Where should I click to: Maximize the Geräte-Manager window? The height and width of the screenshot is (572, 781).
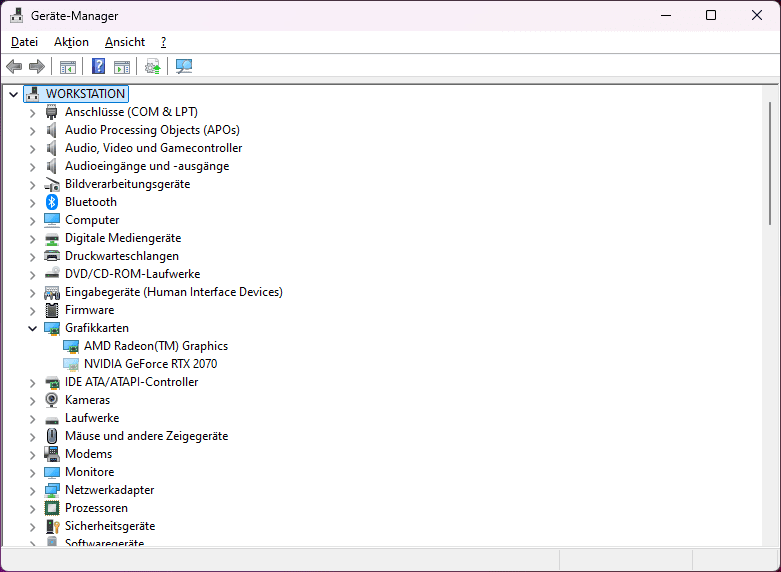point(711,15)
